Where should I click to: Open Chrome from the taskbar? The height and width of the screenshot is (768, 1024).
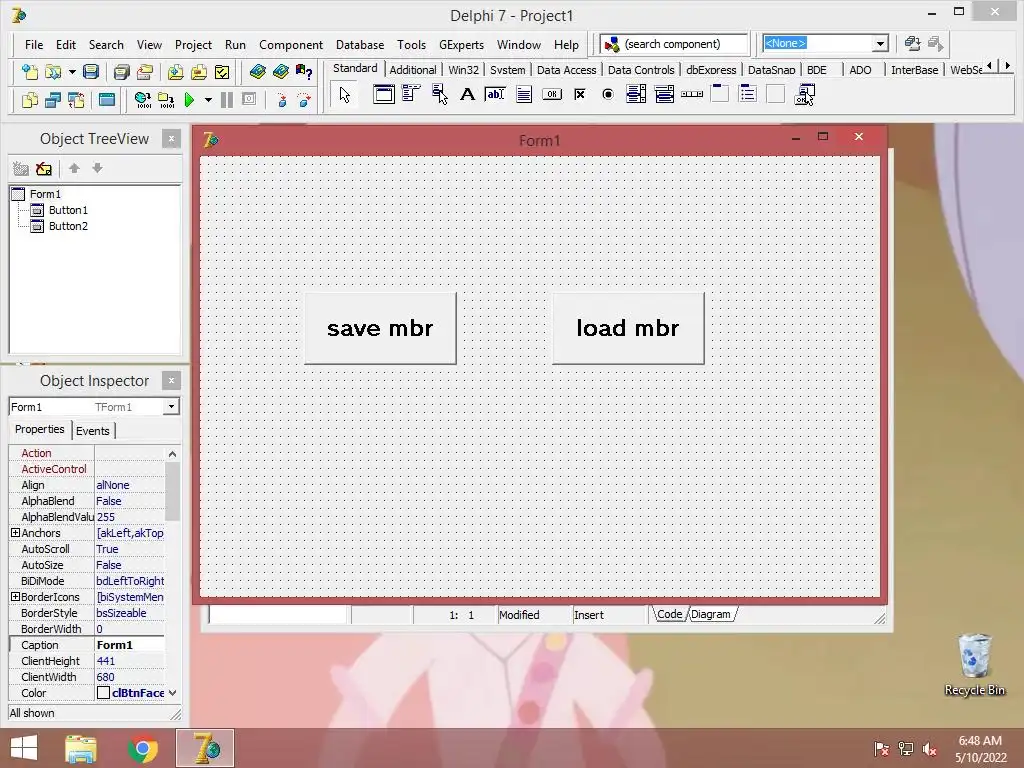(x=142, y=748)
